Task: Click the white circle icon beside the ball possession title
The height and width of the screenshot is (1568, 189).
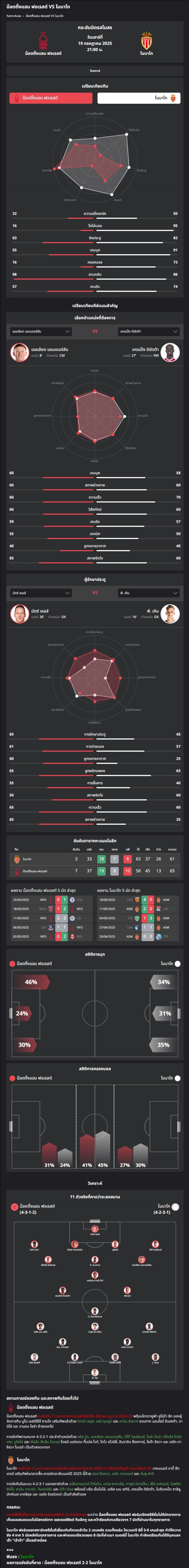Action: pos(178,1078)
